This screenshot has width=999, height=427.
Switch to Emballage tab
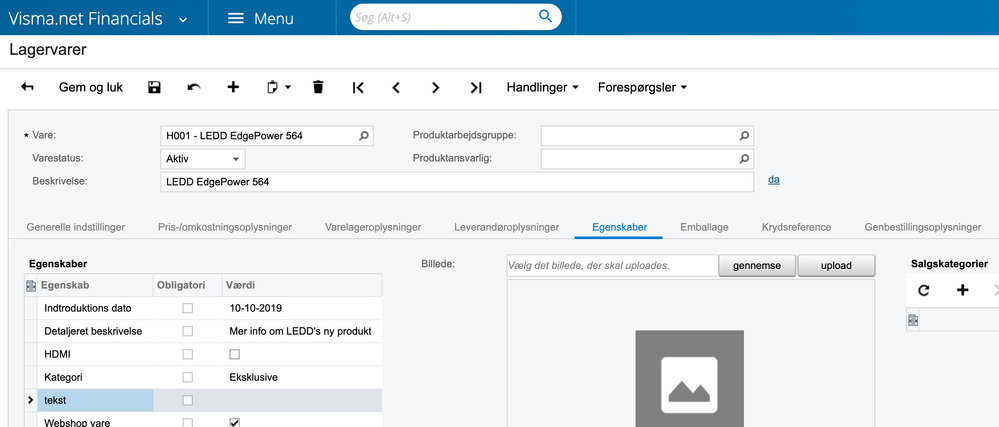(704, 227)
